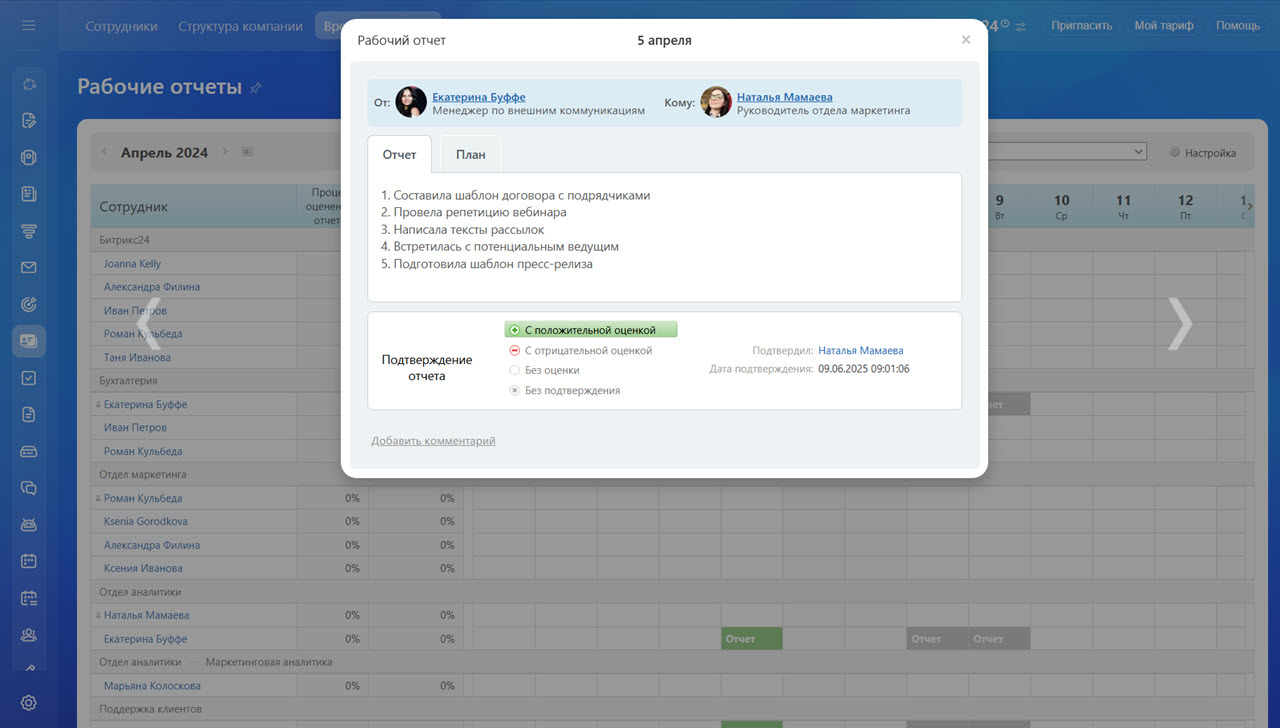Click the checkbox tasks icon in sidebar
1280x728 pixels.
pyautogui.click(x=29, y=378)
